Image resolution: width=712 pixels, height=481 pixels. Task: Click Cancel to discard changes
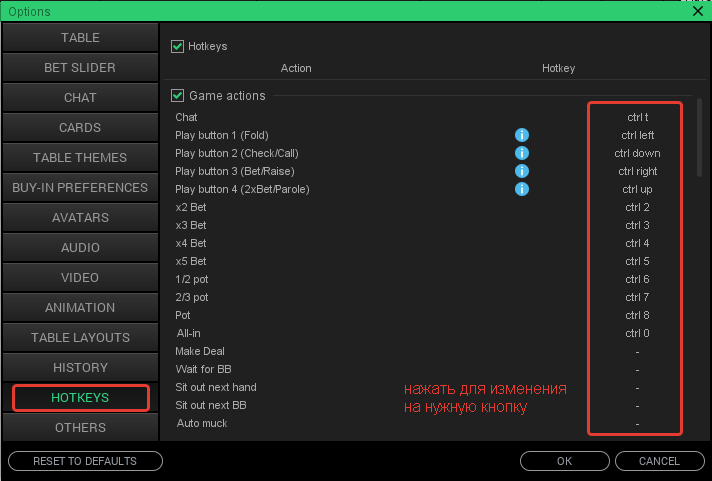[x=659, y=461]
